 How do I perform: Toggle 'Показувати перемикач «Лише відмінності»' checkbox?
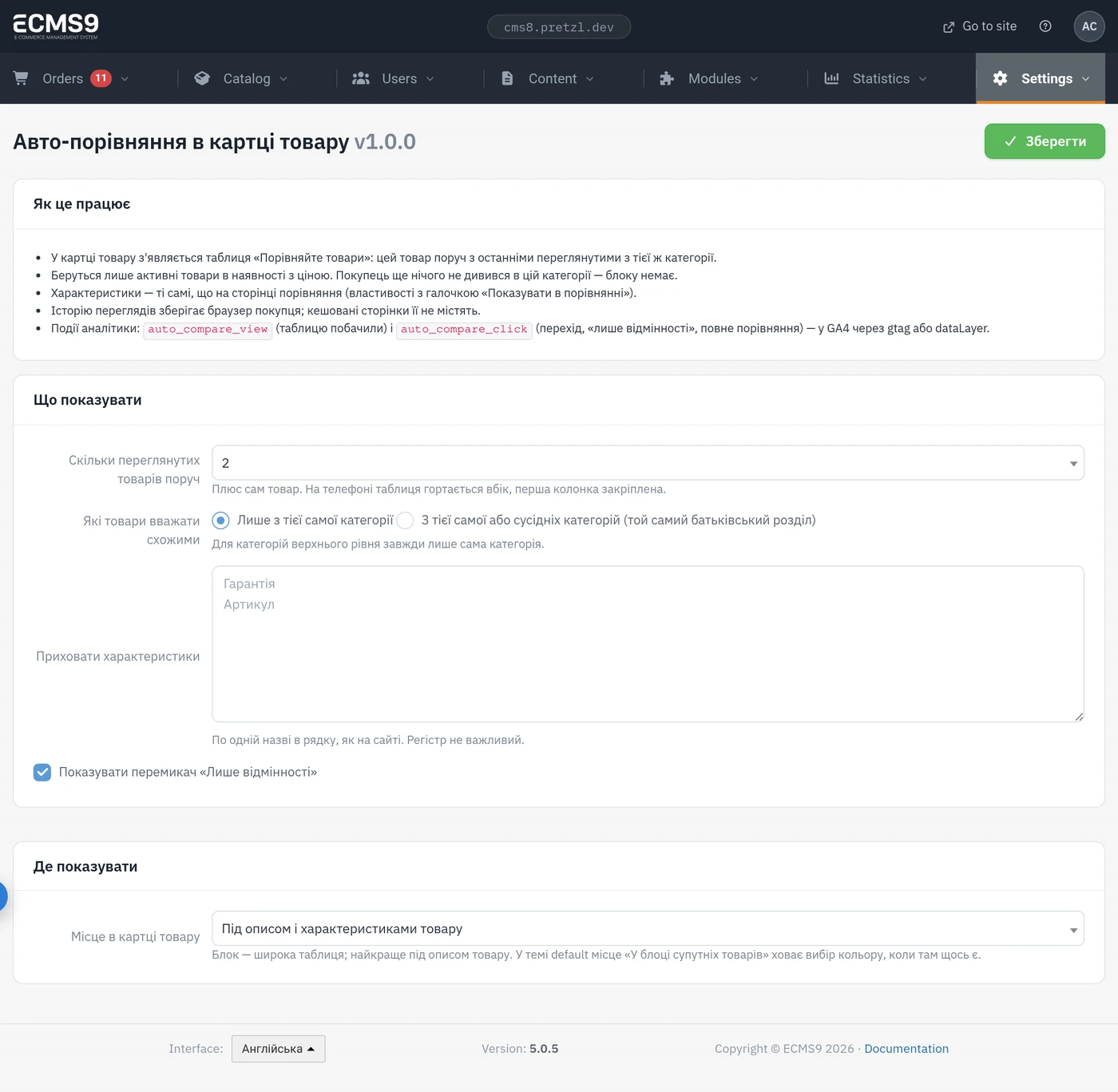(x=42, y=772)
